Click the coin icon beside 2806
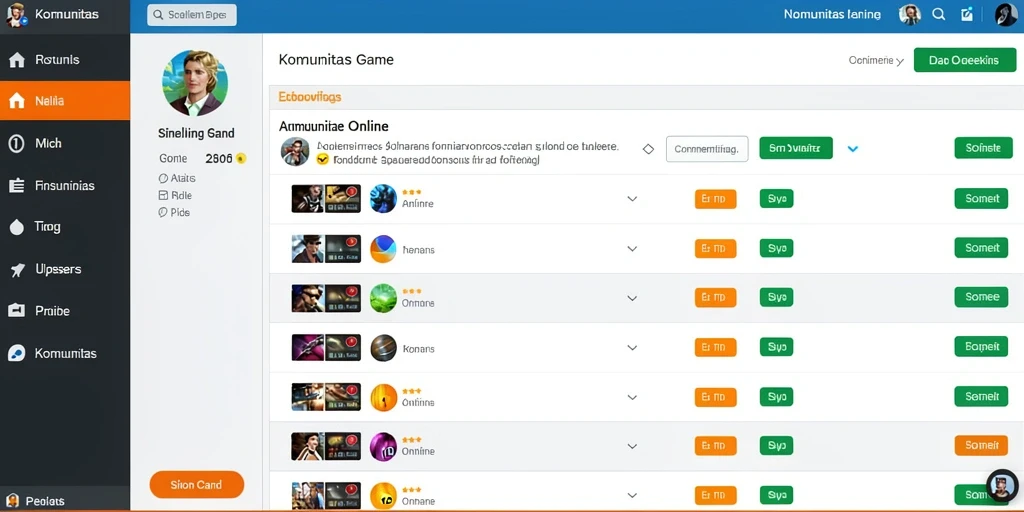This screenshot has width=1024, height=512. click(x=240, y=158)
